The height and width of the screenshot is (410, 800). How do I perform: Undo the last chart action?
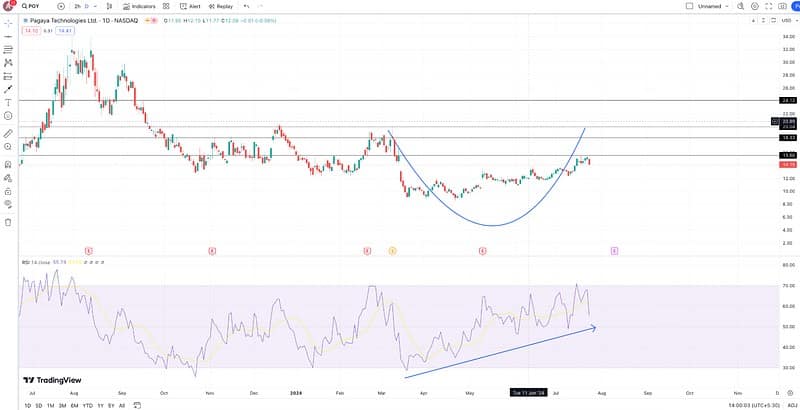pos(245,6)
